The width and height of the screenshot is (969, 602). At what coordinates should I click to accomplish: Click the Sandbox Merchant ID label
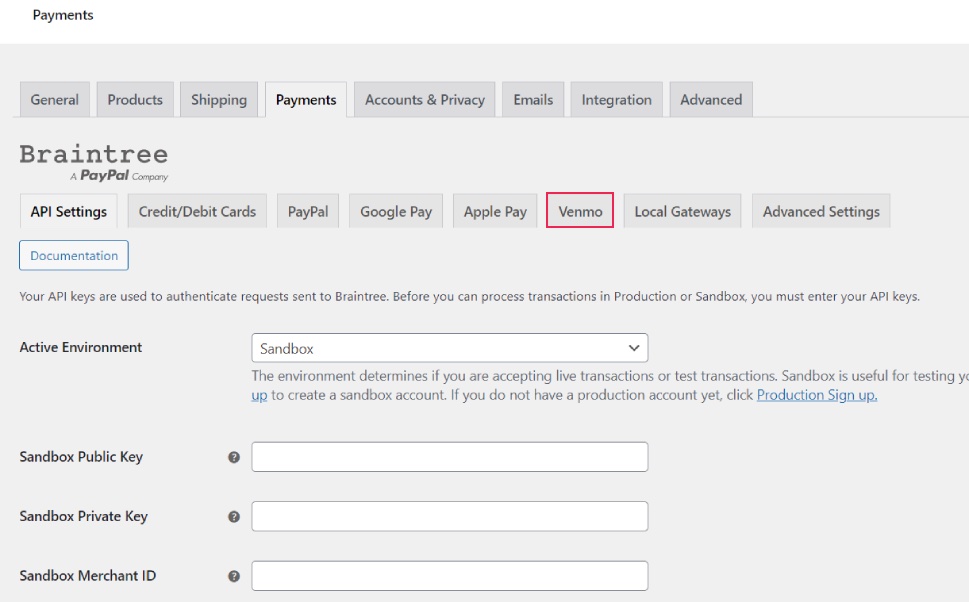pyautogui.click(x=88, y=575)
